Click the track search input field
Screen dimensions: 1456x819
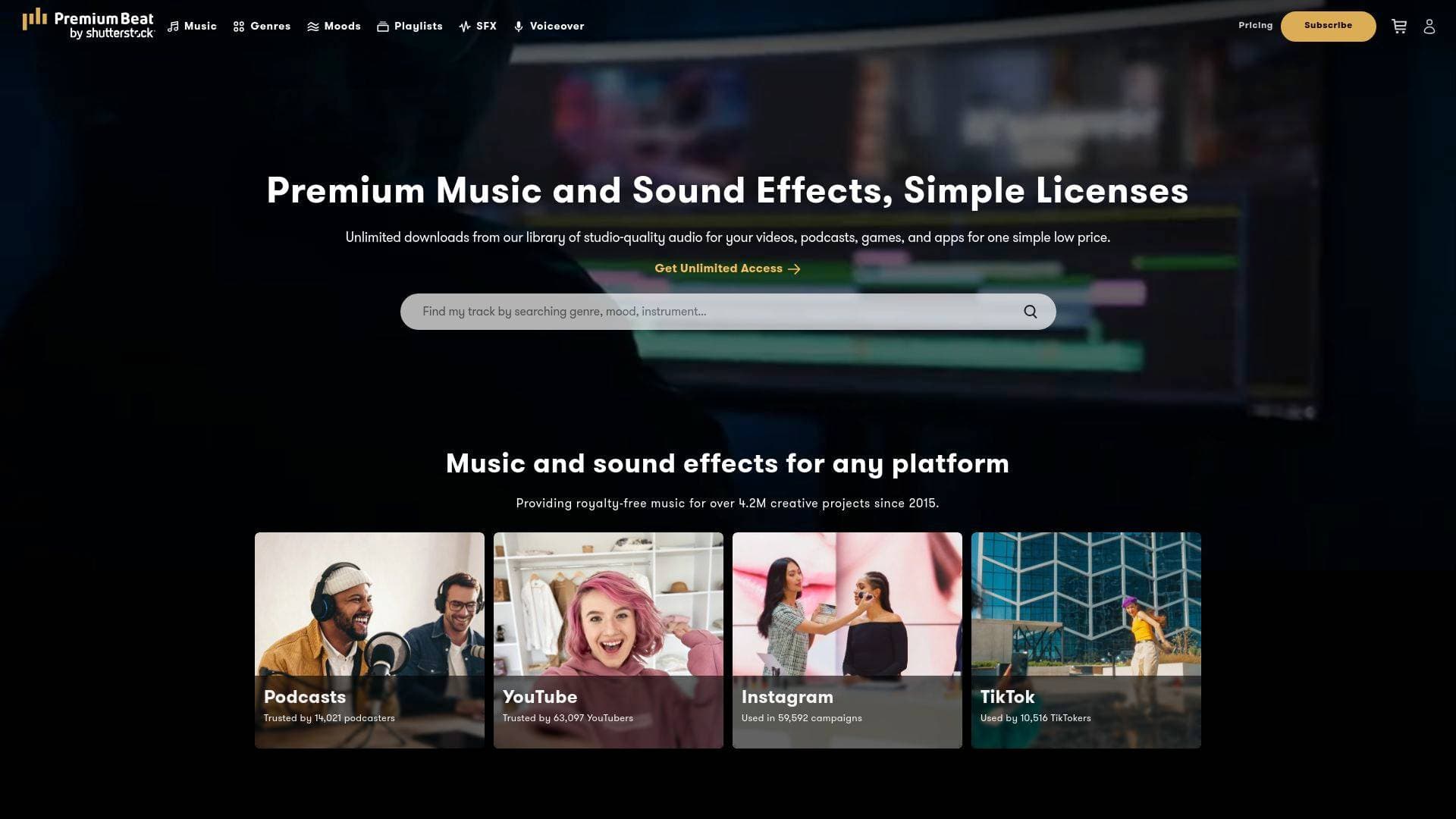click(682, 311)
